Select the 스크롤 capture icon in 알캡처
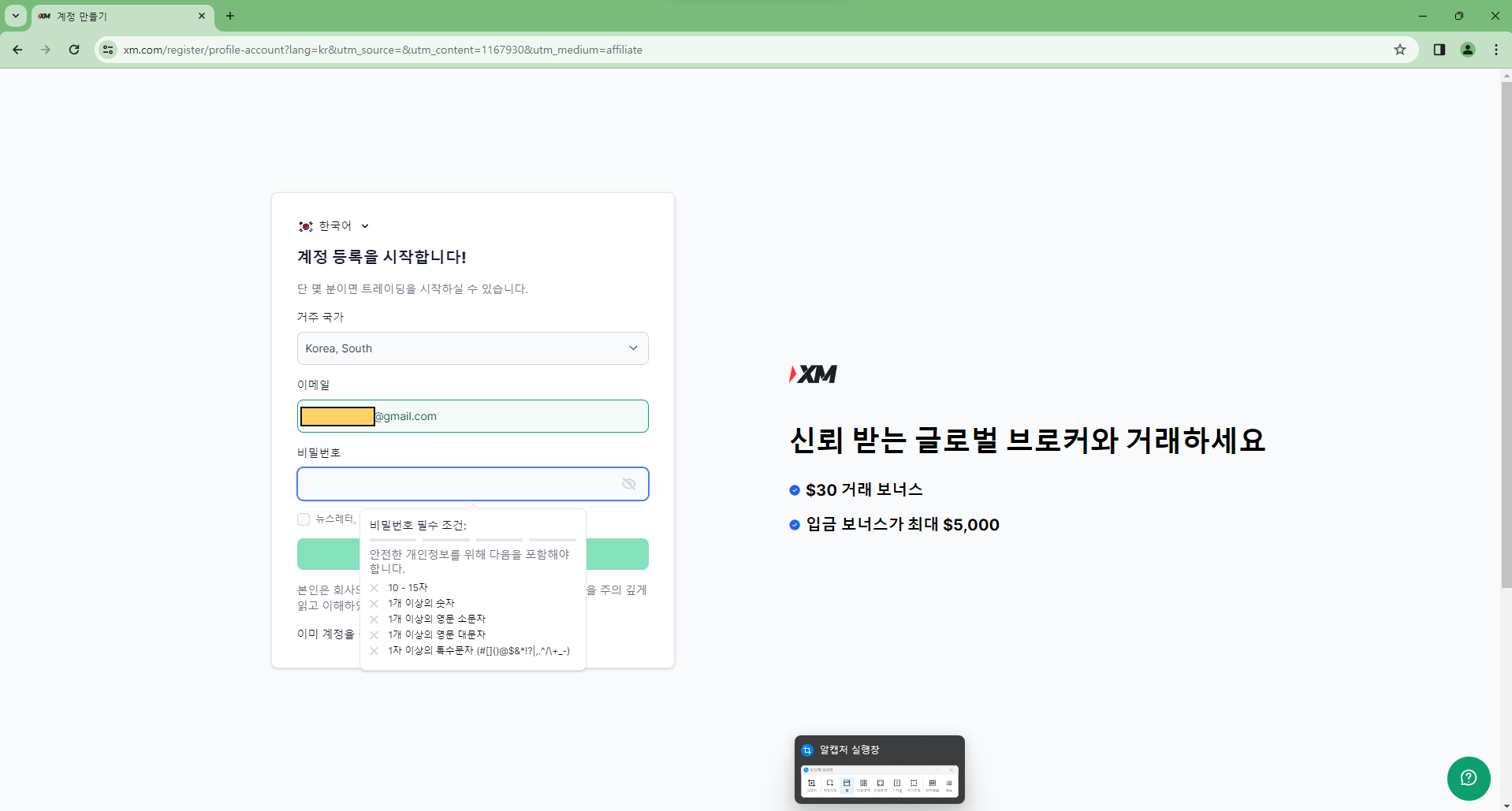 [898, 783]
